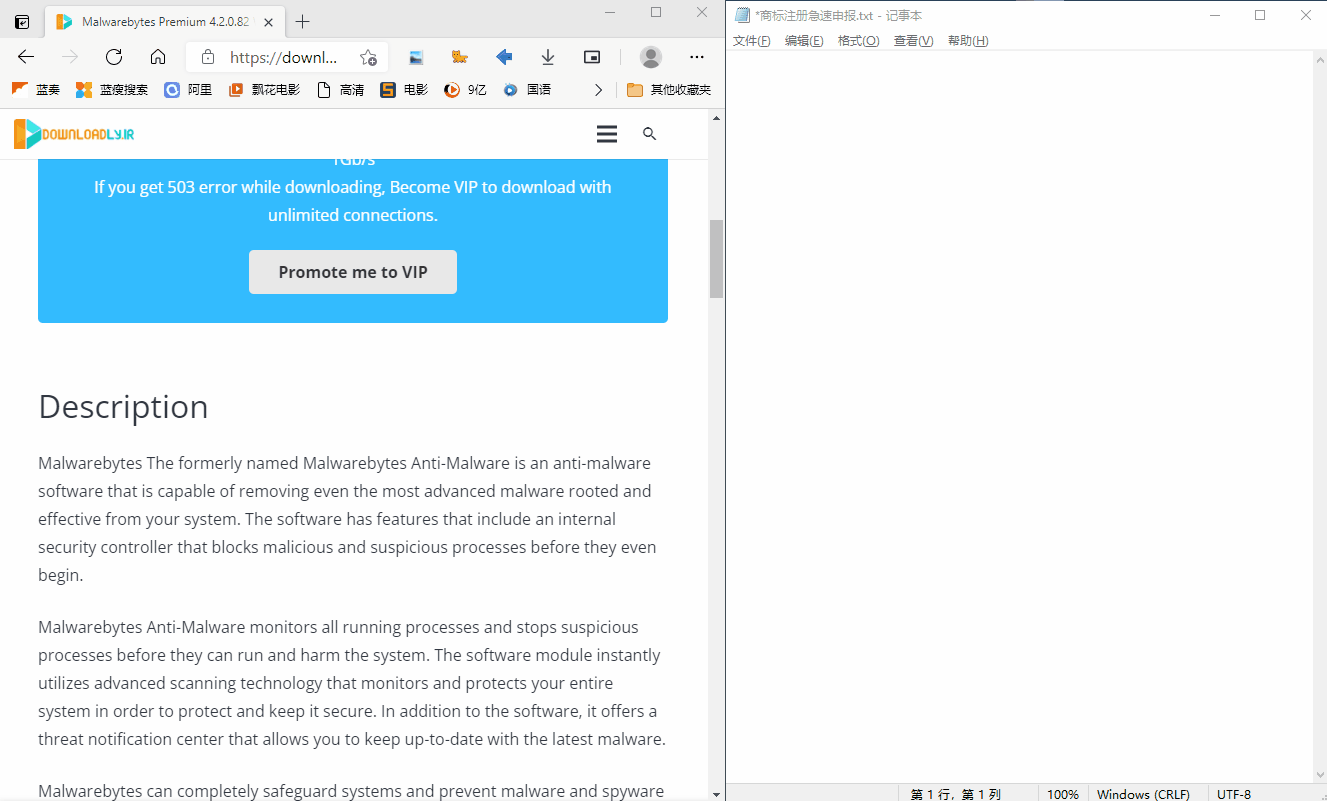Open the 电影 bookmark
The image size is (1327, 801).
pos(404,90)
